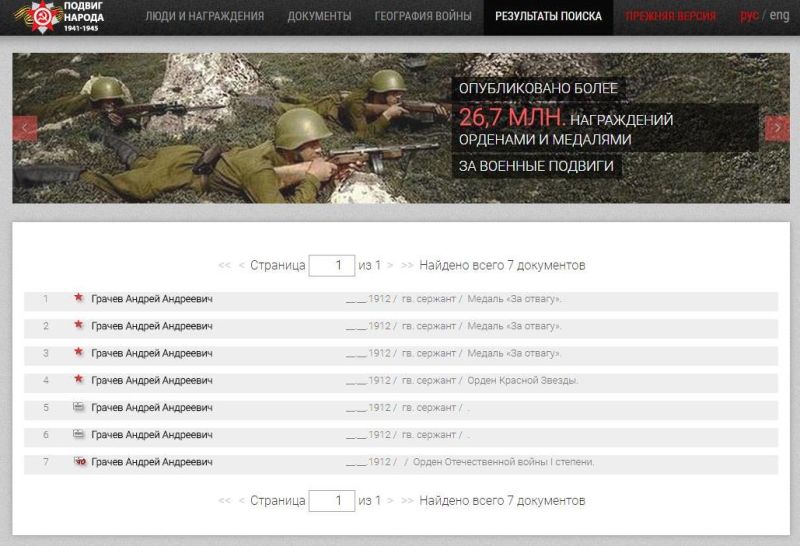Click the Подвиг Народа site logo
This screenshot has width=800, height=546.
click(x=59, y=17)
